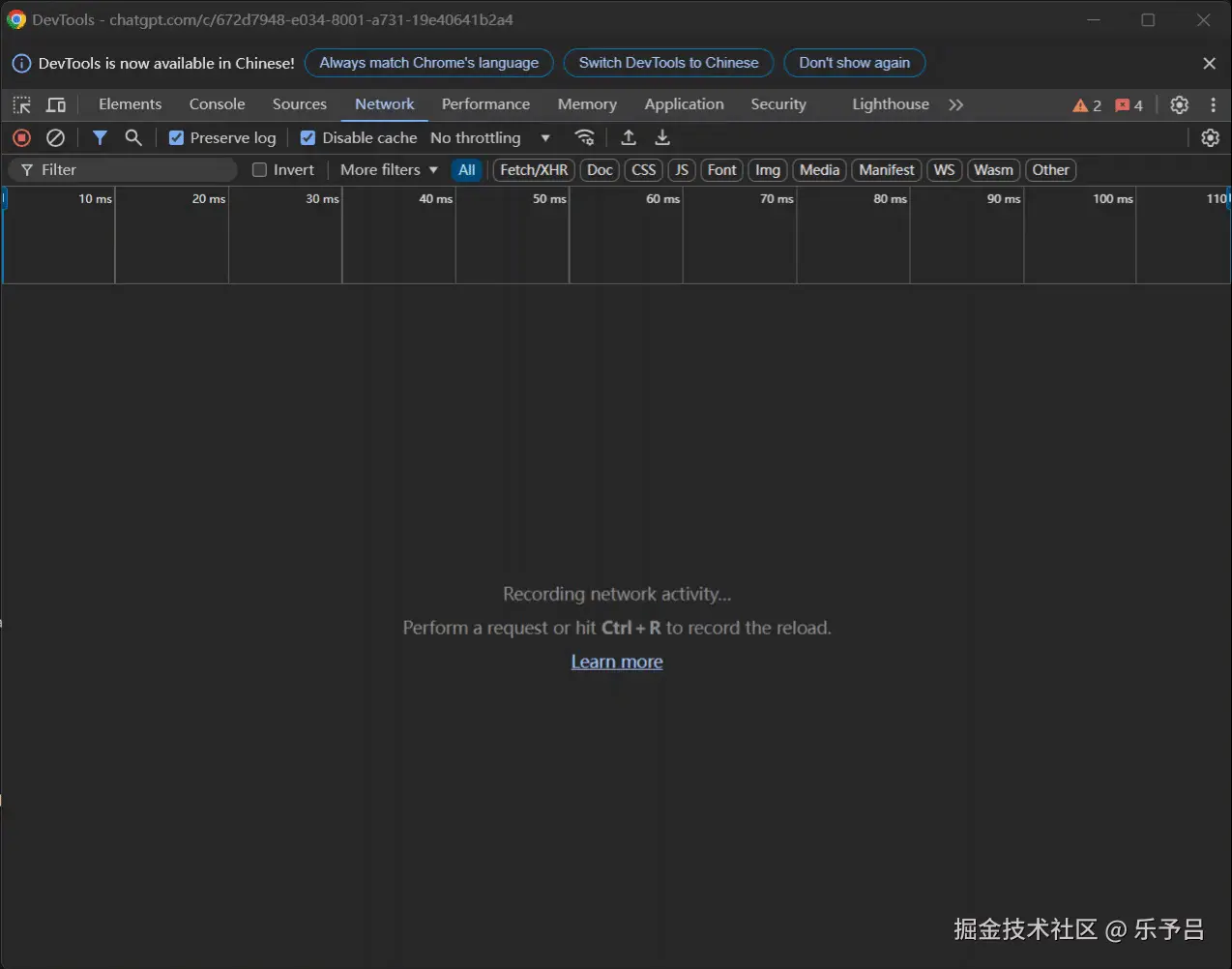Switch to the Elements tab

tap(130, 104)
